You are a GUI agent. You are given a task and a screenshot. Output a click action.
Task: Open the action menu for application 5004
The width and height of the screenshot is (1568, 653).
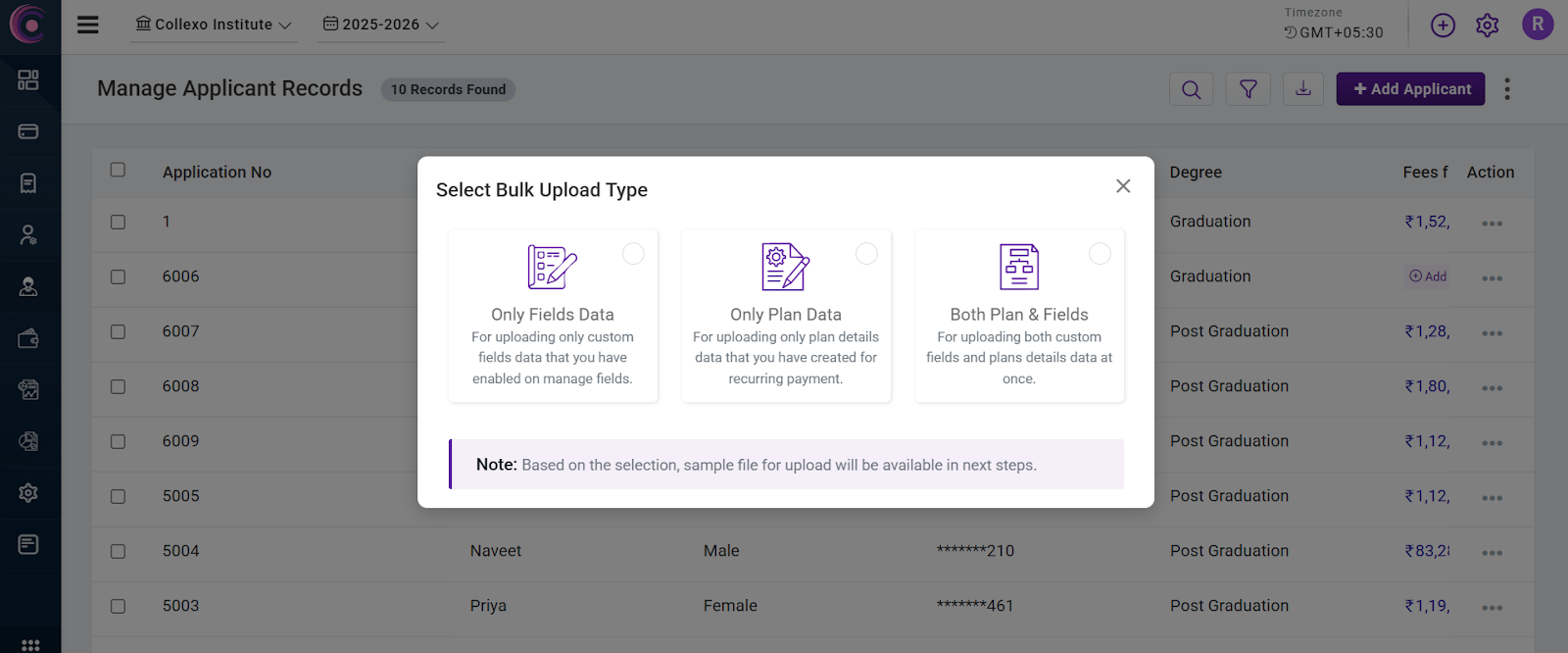[x=1492, y=553]
